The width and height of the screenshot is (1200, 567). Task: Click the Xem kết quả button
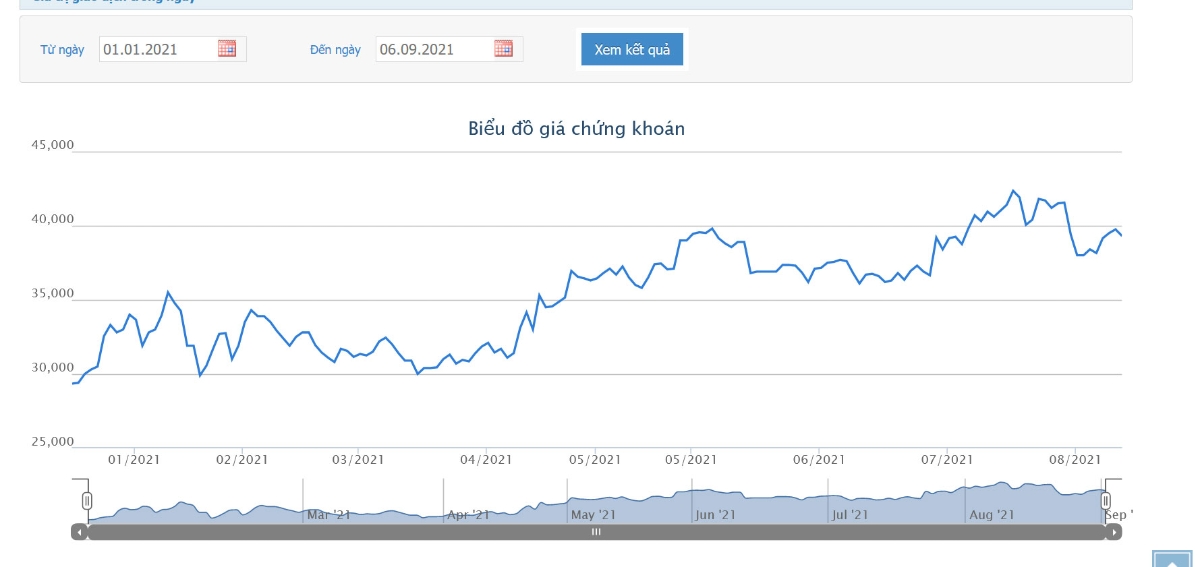(x=632, y=49)
